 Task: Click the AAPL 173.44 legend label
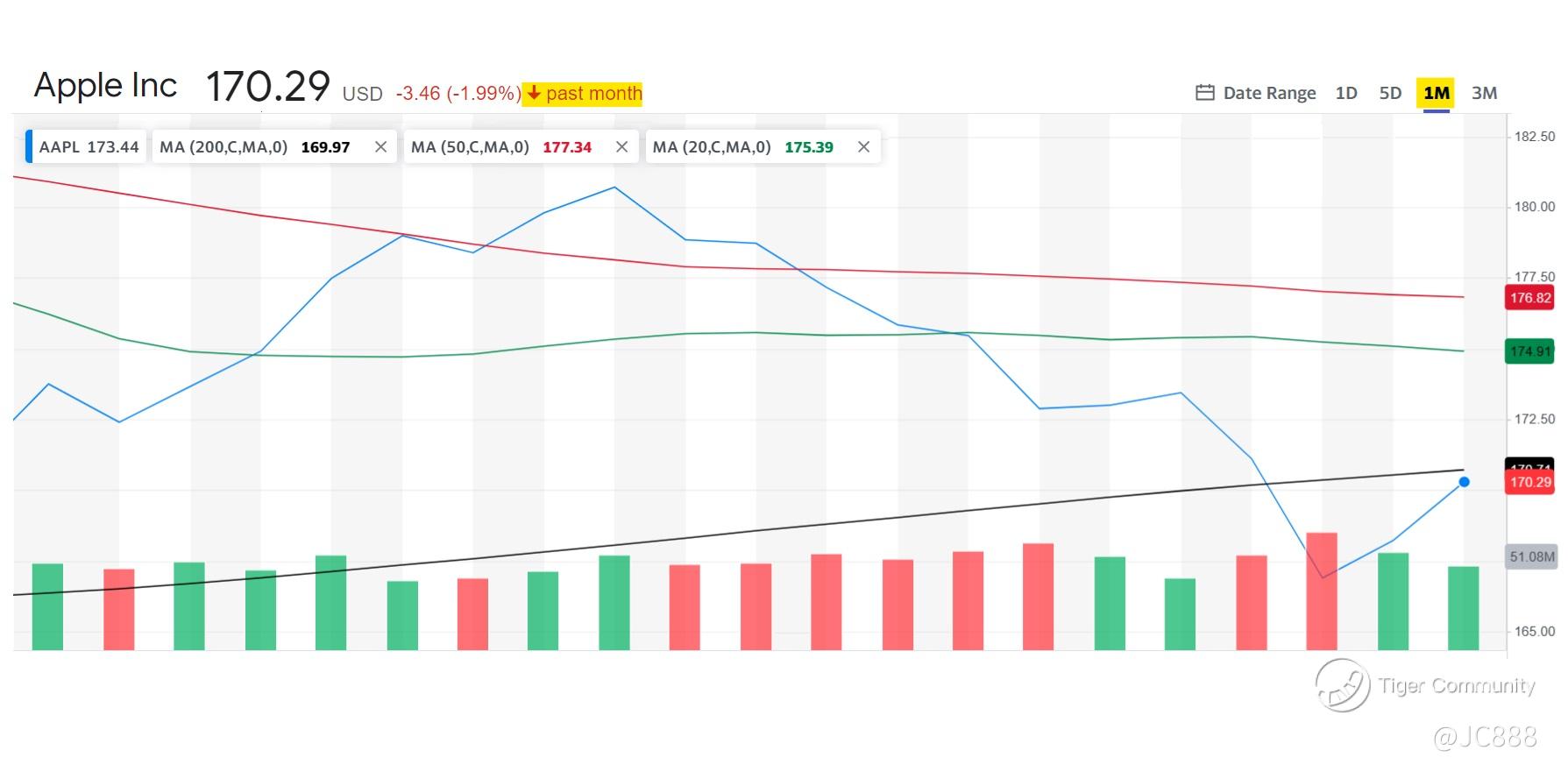(x=89, y=147)
